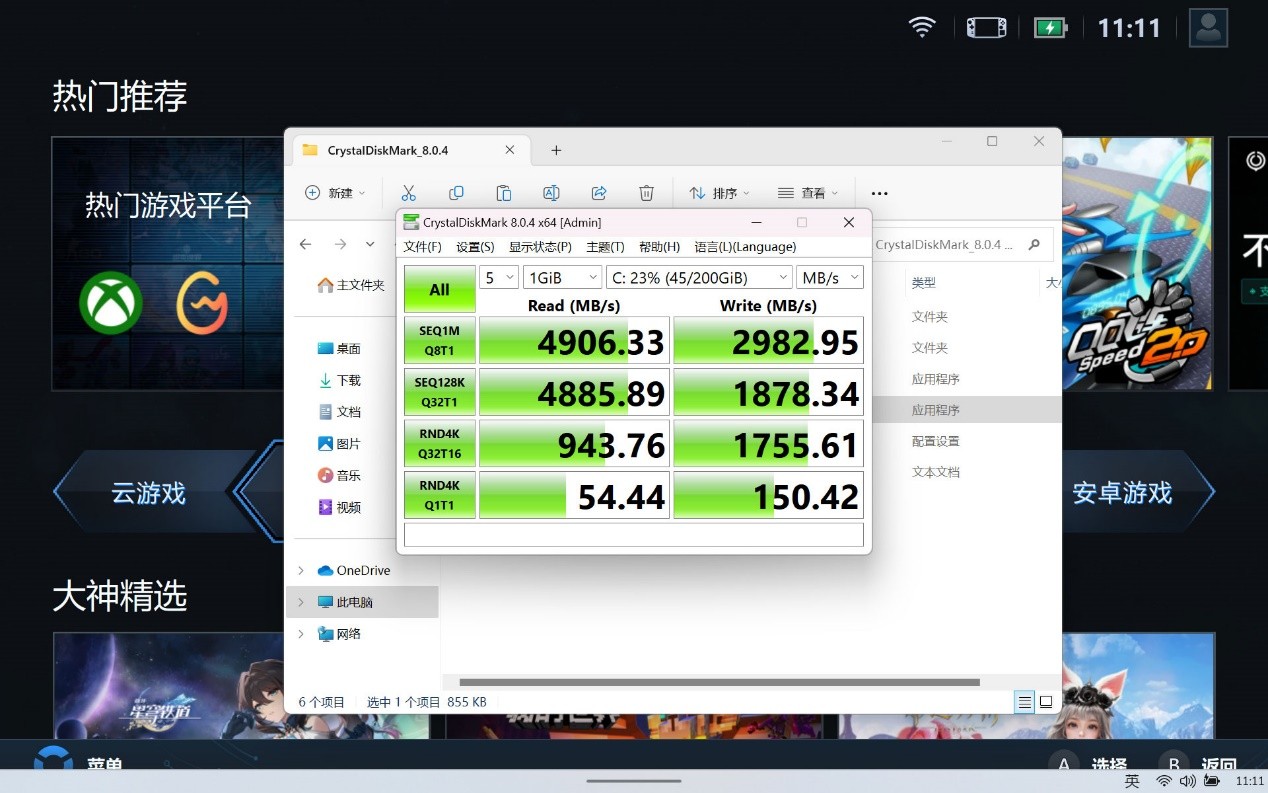Open 音乐 in the navigation pane
This screenshot has width=1268, height=793.
click(339, 475)
